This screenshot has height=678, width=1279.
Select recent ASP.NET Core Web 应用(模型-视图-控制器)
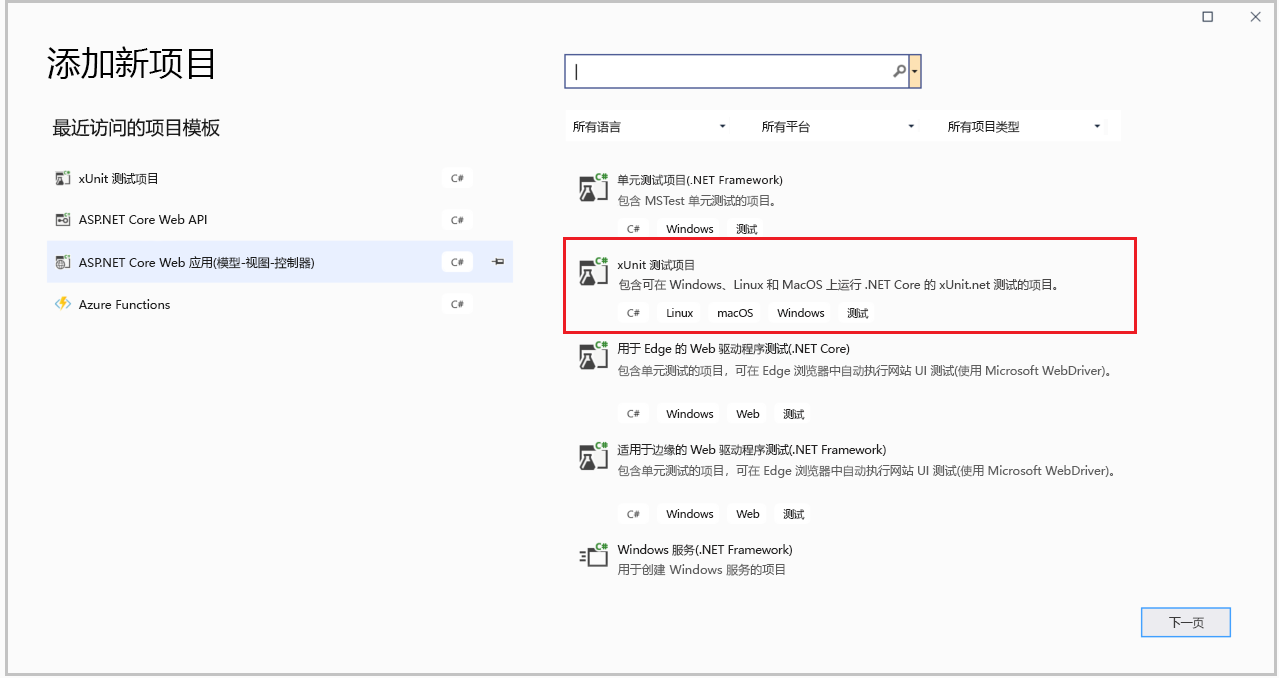(280, 262)
